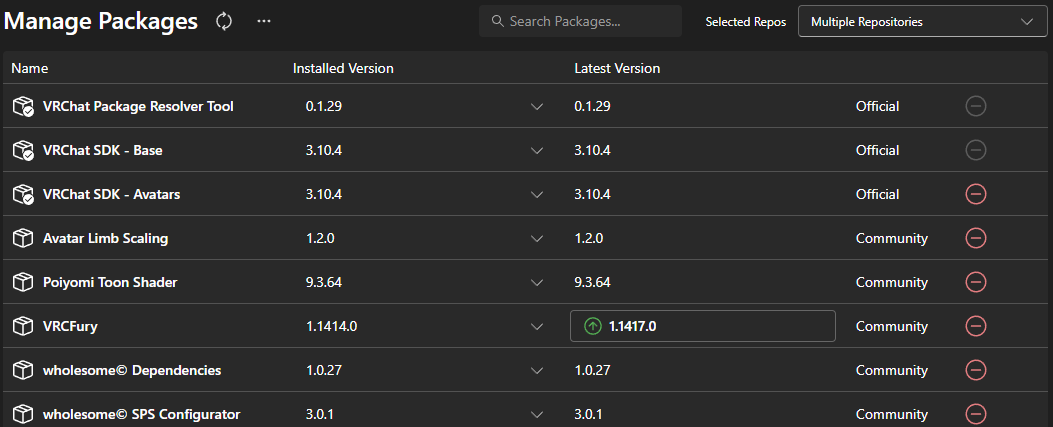The width and height of the screenshot is (1053, 427).
Task: Open the Selected Repos Multiple Repositories dropdown
Action: point(922,21)
